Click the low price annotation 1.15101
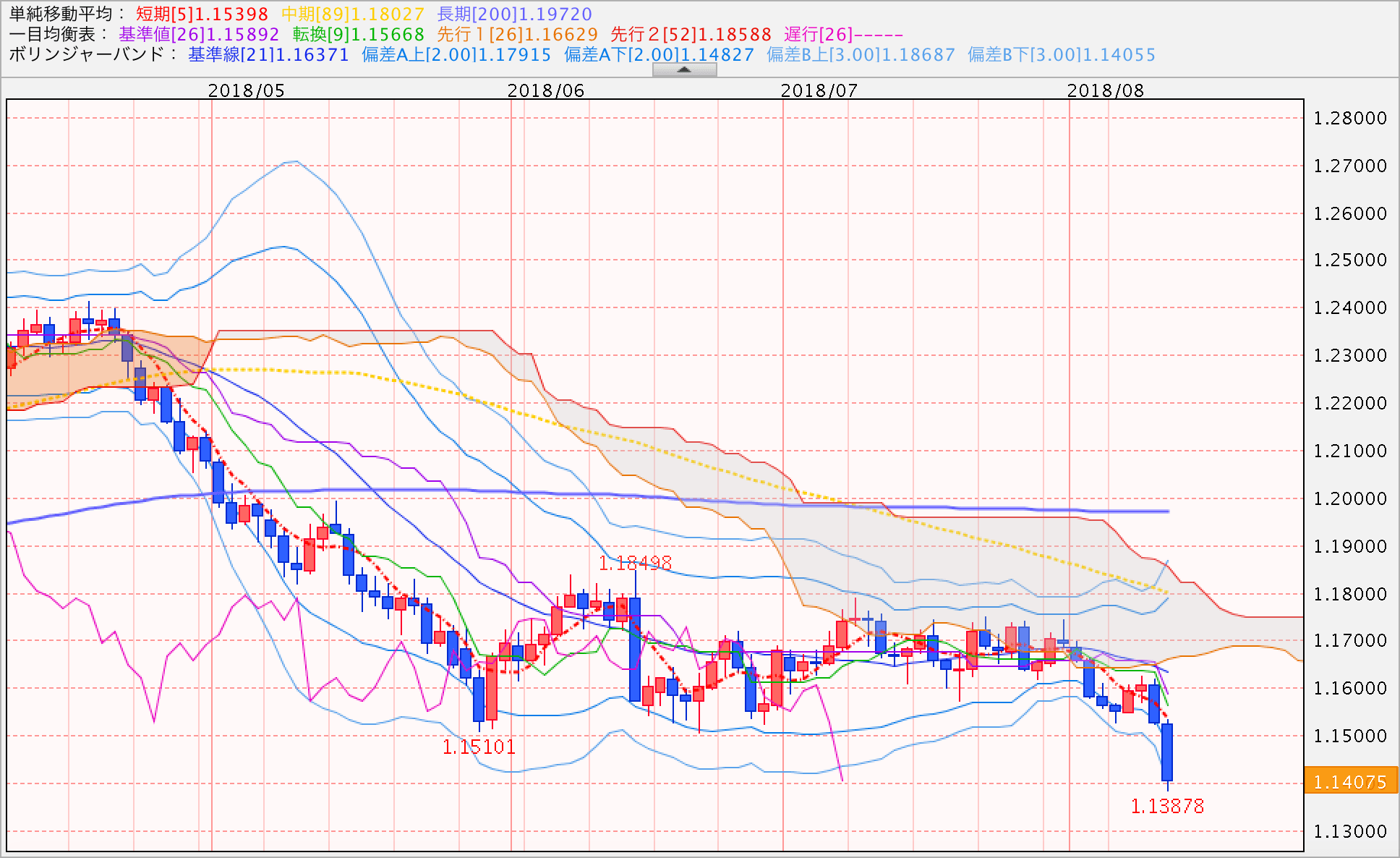 tap(479, 746)
